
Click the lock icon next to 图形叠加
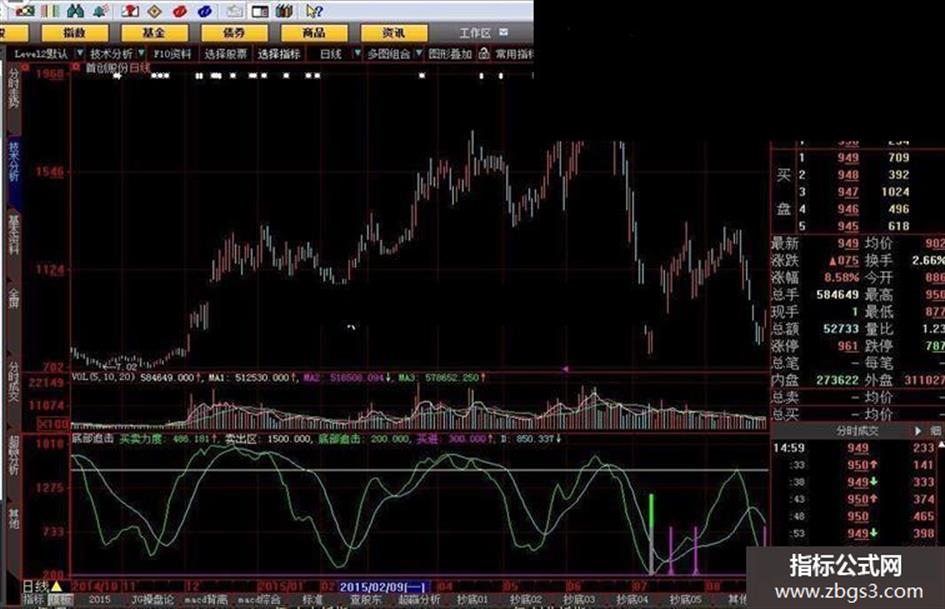(483, 53)
